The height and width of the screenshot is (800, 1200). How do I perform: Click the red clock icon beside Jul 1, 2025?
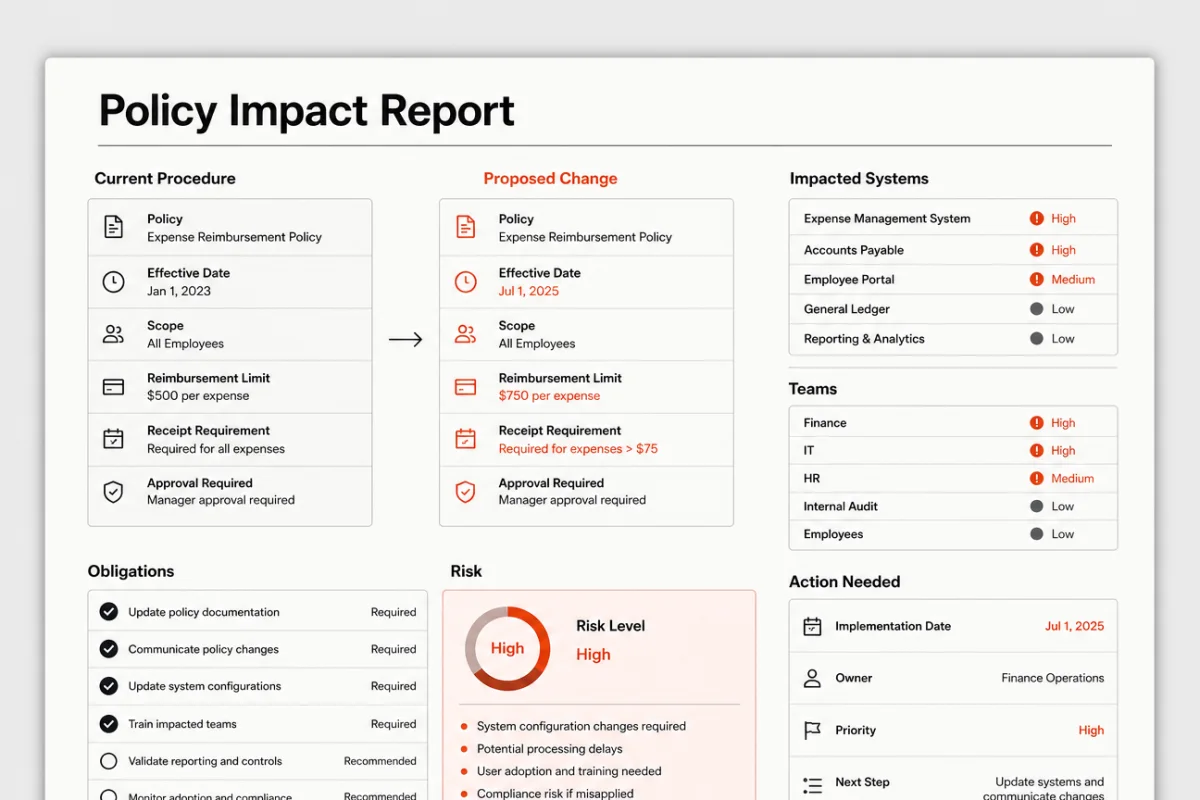[x=466, y=282]
